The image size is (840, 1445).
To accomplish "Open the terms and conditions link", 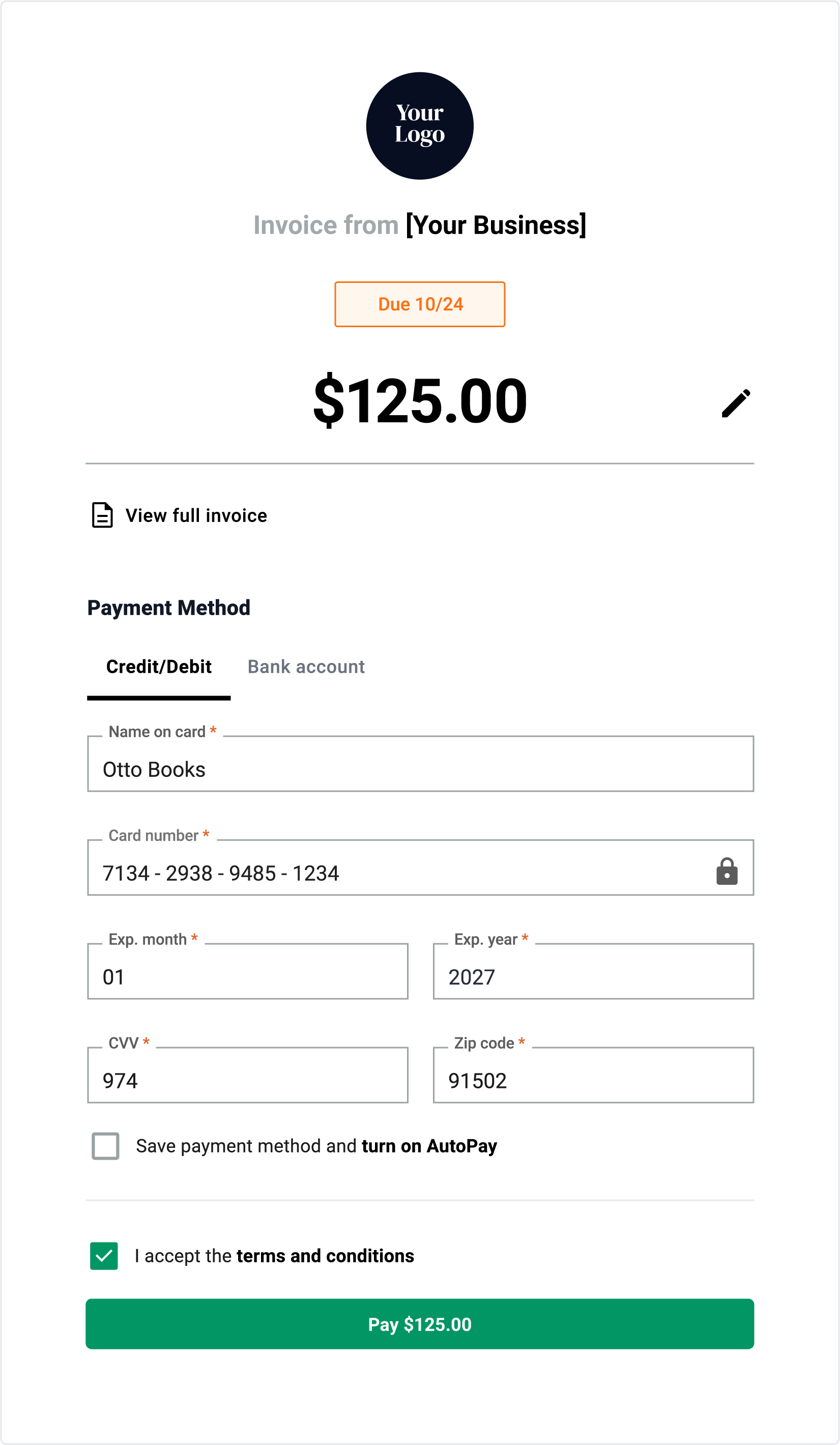I will point(325,1256).
